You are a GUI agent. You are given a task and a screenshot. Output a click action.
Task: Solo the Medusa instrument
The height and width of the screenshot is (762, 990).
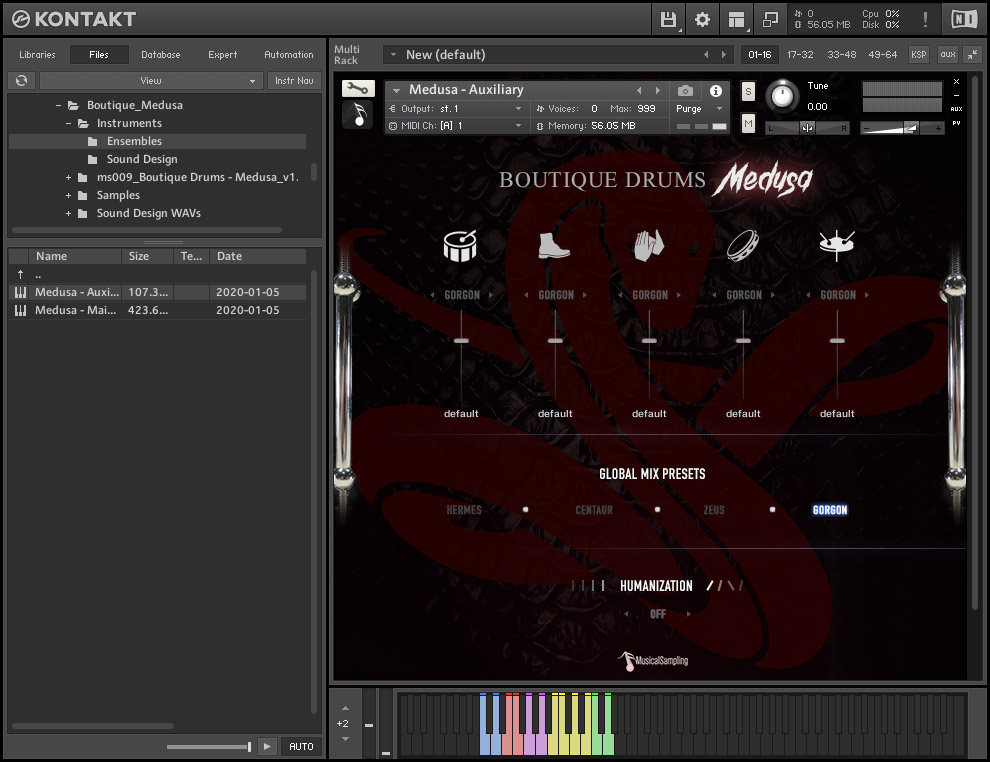tap(748, 92)
